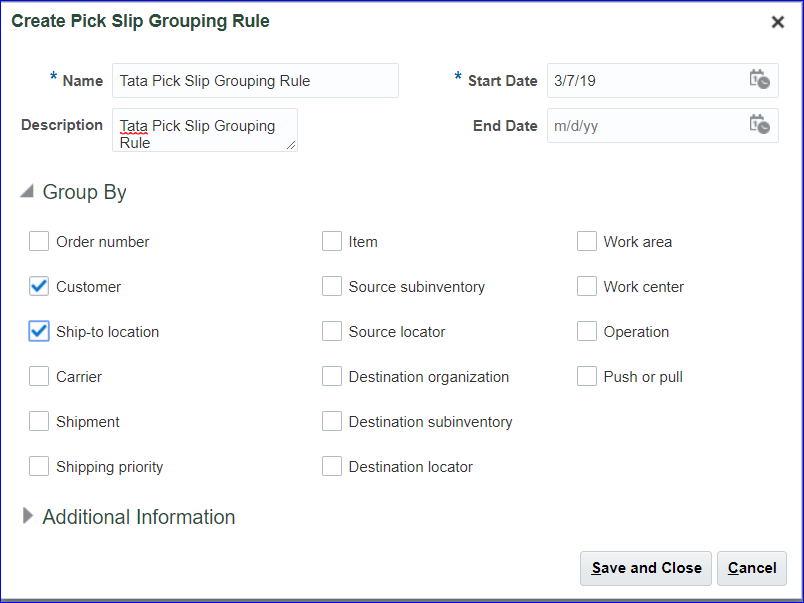Open the Start Date calendar picker

tap(759, 80)
